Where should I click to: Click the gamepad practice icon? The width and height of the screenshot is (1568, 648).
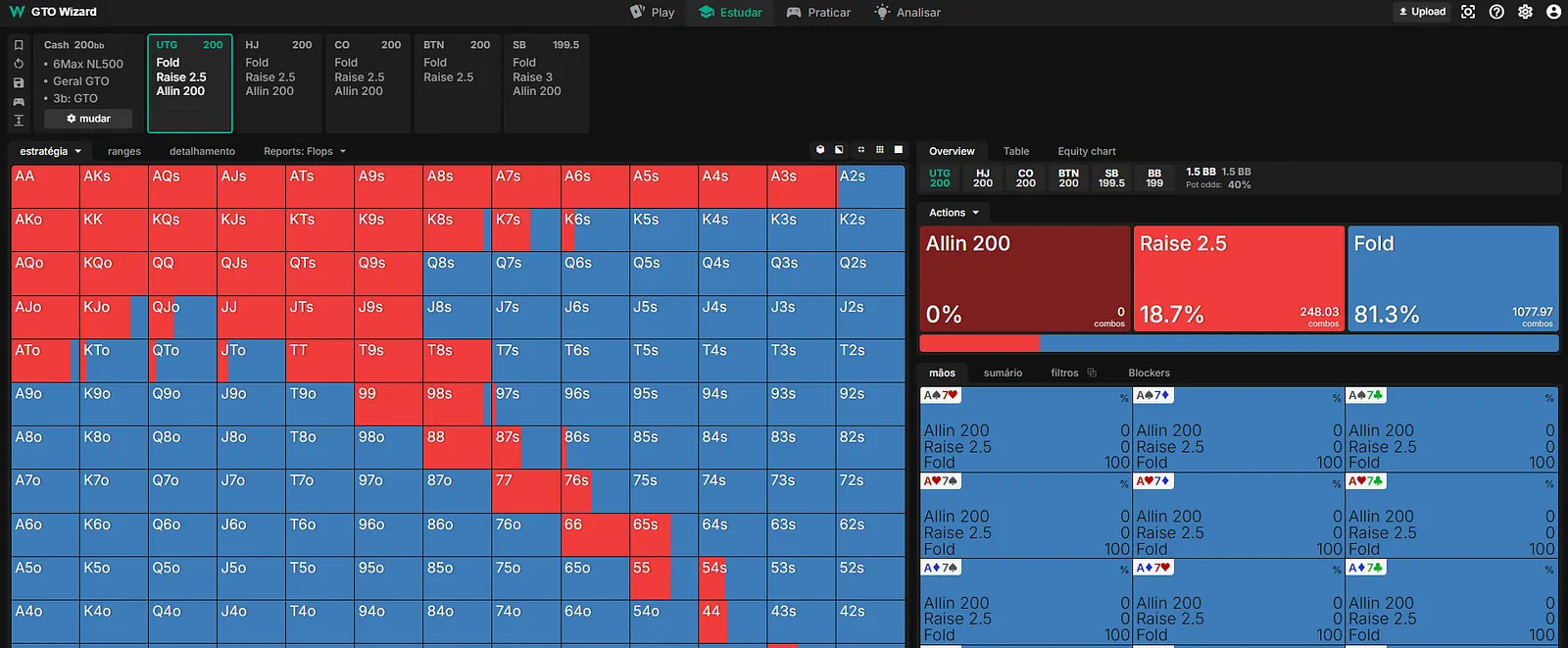coord(19,101)
